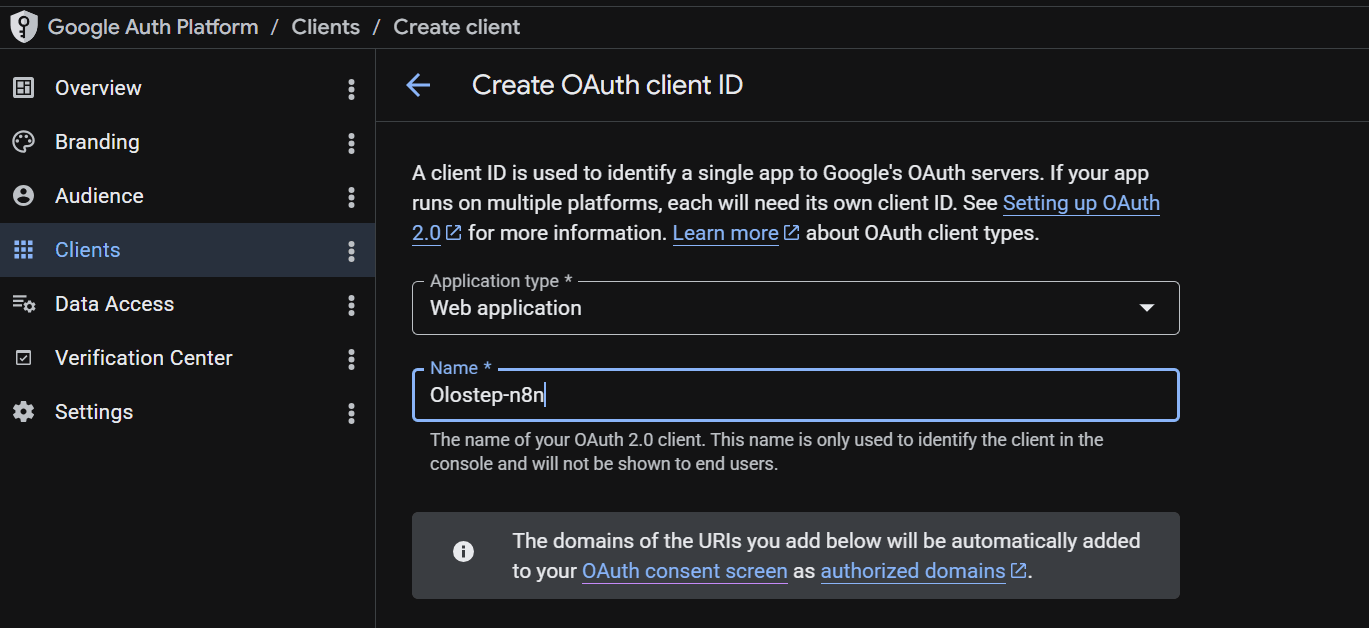Open the three-dot menu beside Branding
The height and width of the screenshot is (628, 1369).
click(351, 143)
